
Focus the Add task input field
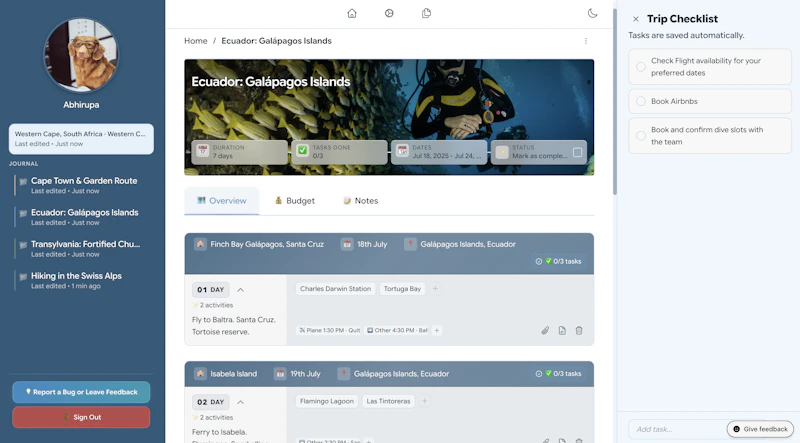click(x=676, y=429)
